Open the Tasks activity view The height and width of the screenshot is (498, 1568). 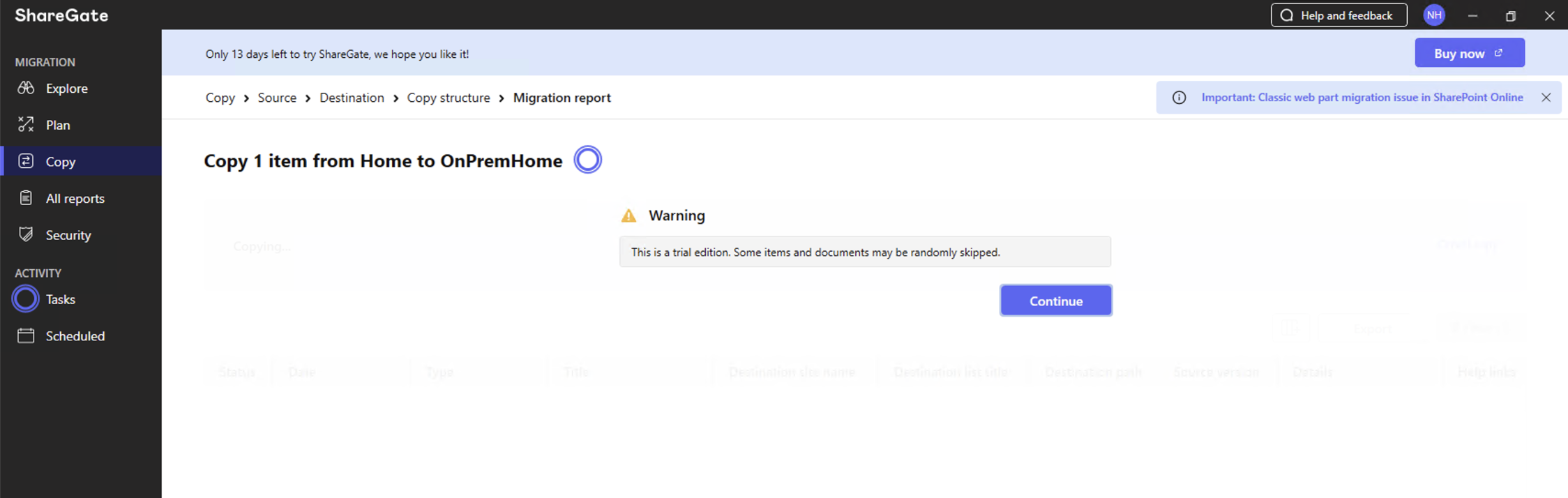(81, 299)
